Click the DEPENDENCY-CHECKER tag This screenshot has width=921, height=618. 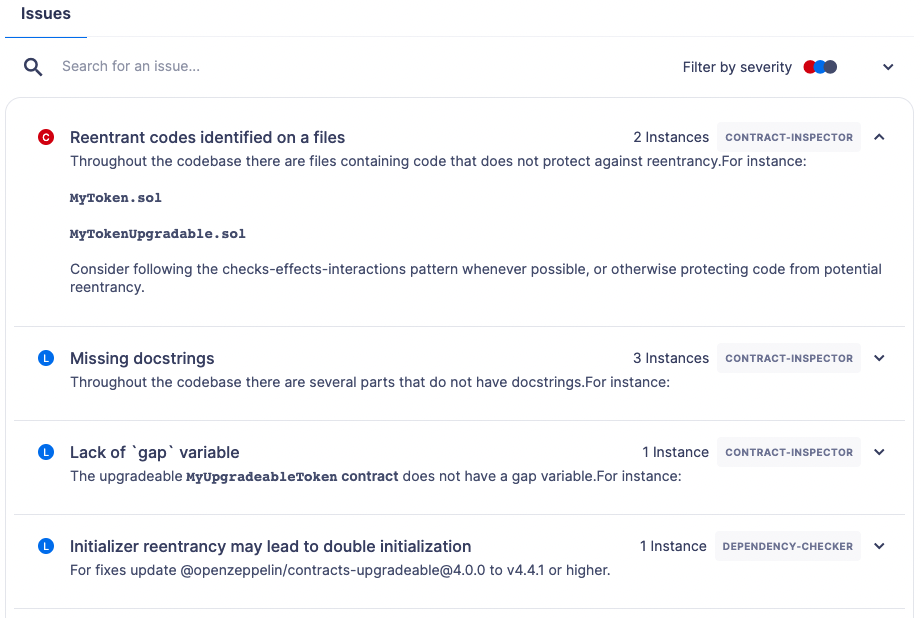click(788, 546)
